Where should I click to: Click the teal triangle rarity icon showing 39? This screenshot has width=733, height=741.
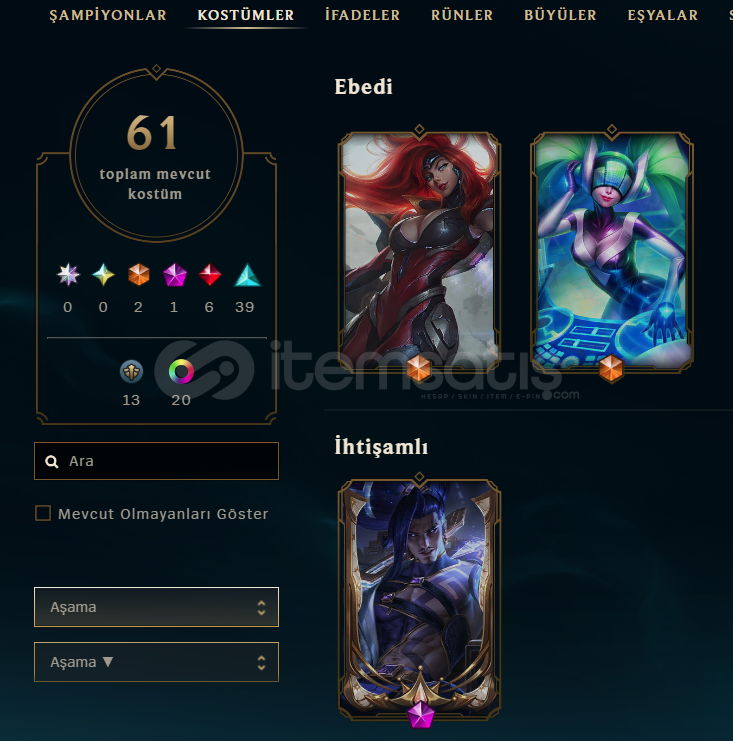tap(247, 275)
